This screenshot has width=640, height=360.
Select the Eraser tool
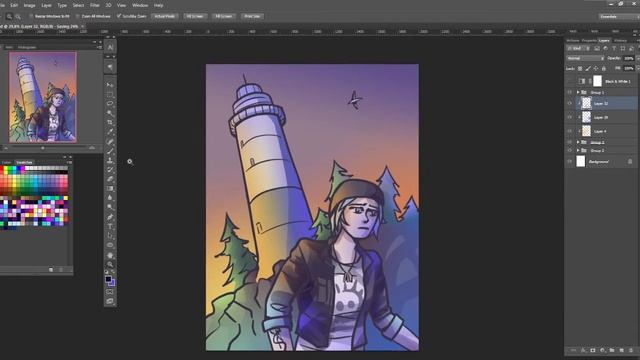[110, 179]
